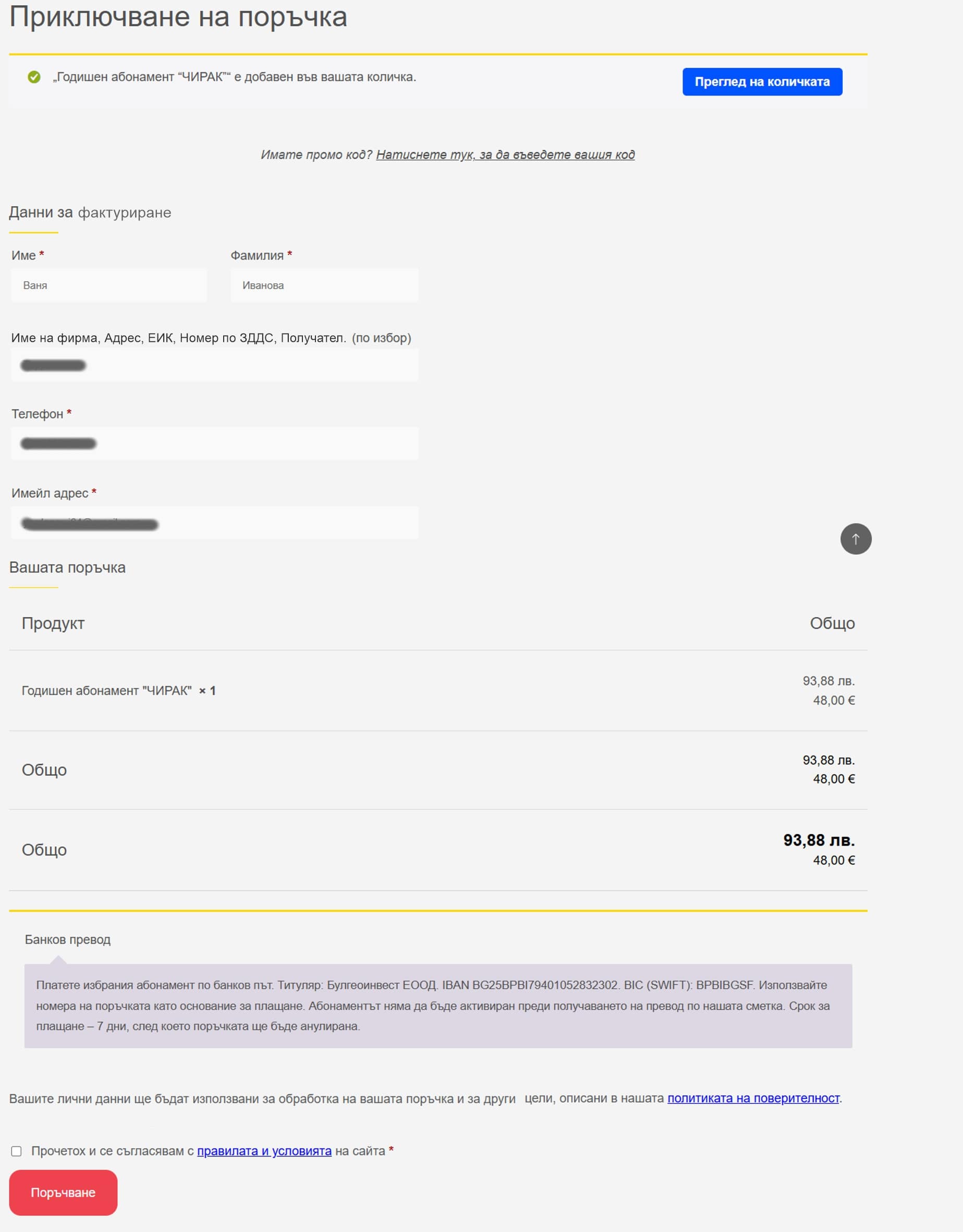This screenshot has width=963, height=1232.
Task: Click the "Фамилия" last name field
Action: tap(324, 285)
